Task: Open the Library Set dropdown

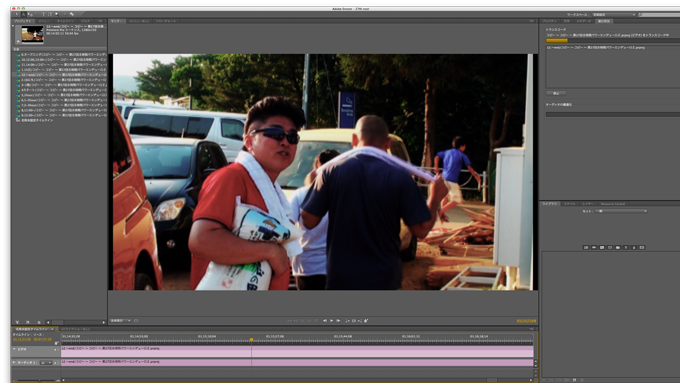Action: 621,211
